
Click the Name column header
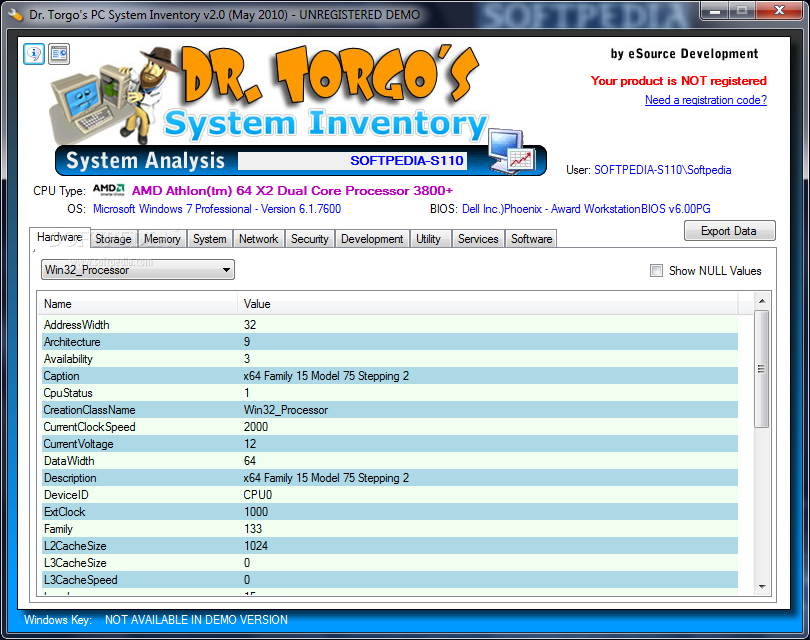click(137, 304)
